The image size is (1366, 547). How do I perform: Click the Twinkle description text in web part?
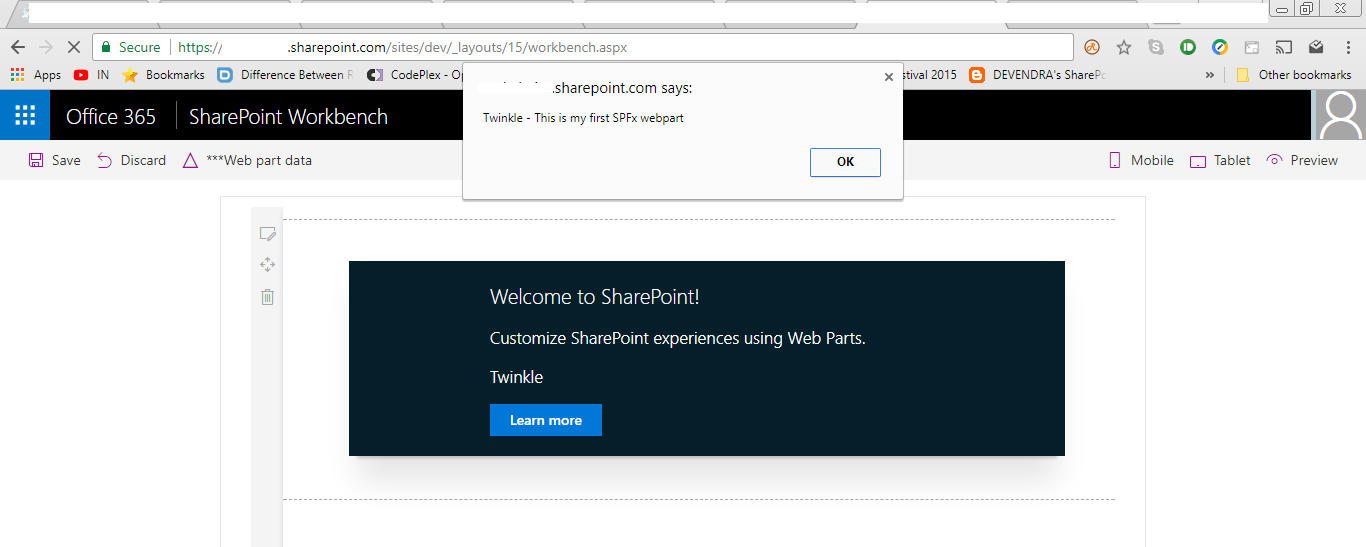tap(516, 377)
